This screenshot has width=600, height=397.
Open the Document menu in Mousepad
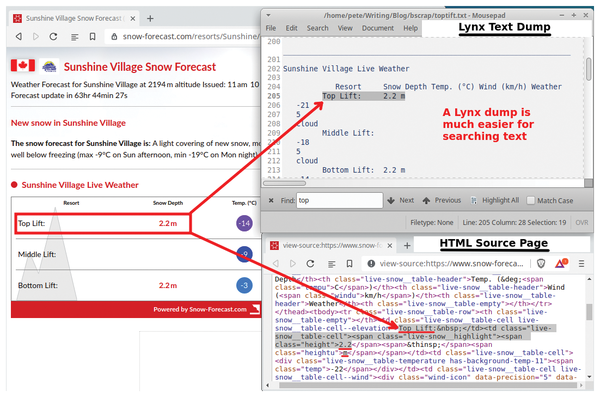click(x=378, y=28)
